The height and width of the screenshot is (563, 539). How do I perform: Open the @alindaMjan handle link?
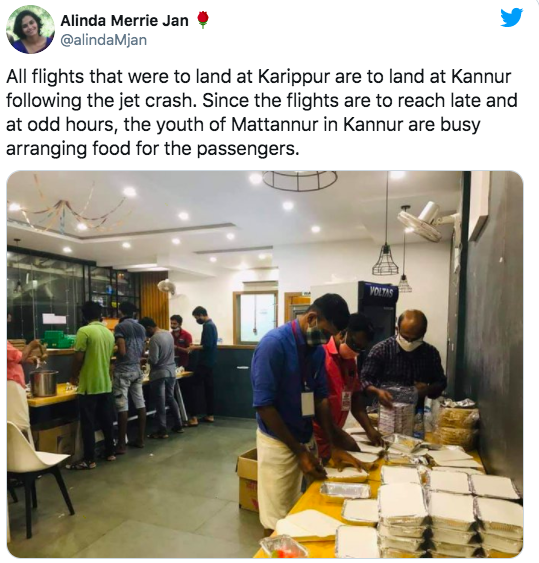pos(104,40)
